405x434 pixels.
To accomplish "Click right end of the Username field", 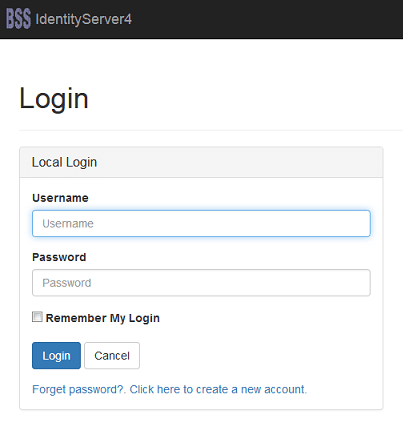I will tap(362, 223).
